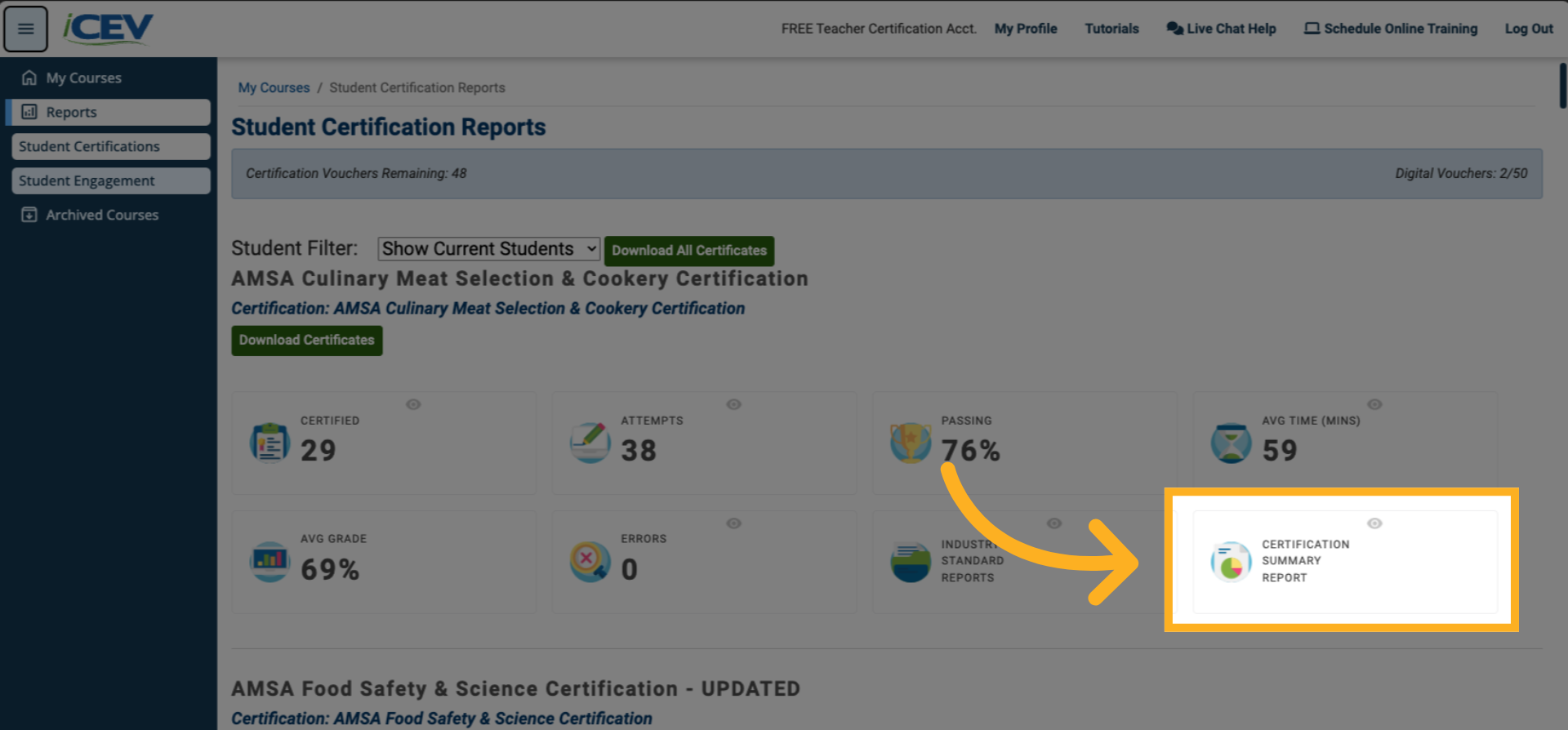Image resolution: width=1568 pixels, height=730 pixels.
Task: Click the Reports chart icon in sidebar
Action: 29,112
